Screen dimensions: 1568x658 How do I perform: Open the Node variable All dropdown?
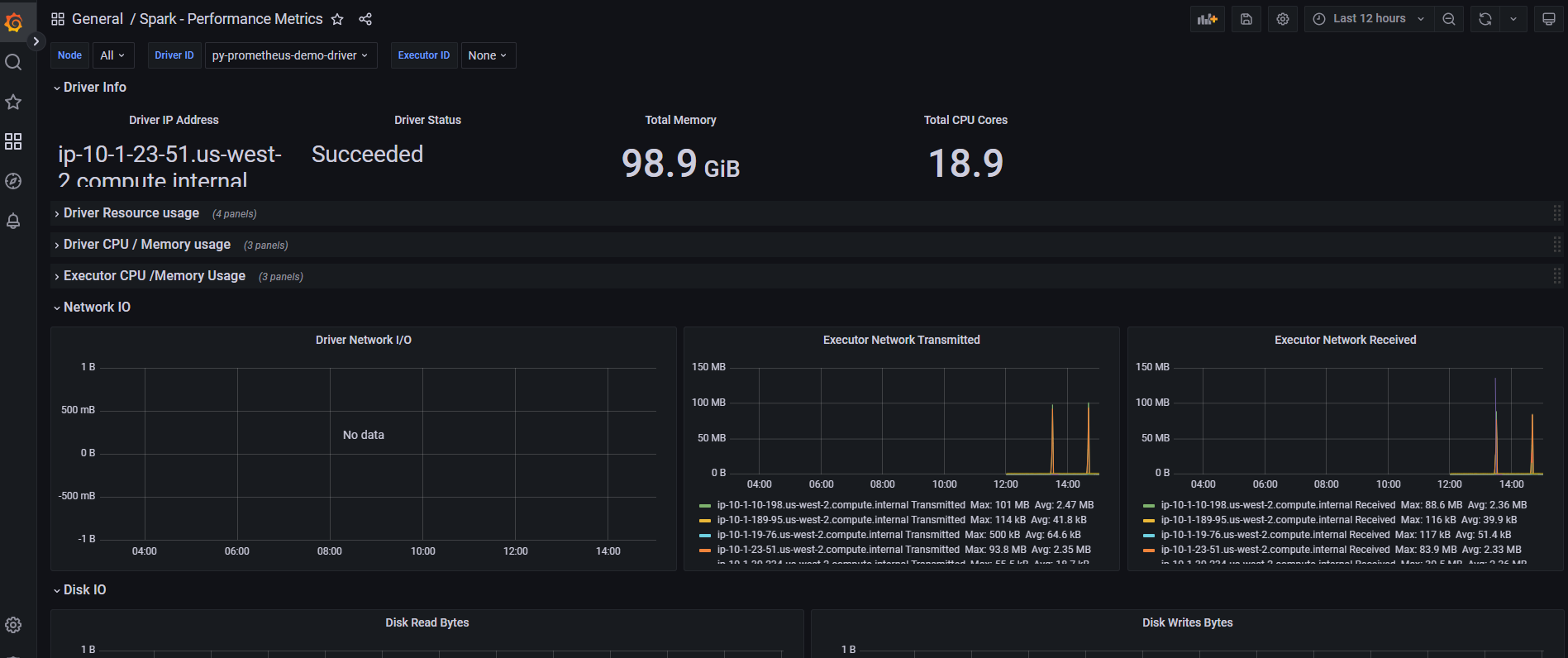pos(112,55)
